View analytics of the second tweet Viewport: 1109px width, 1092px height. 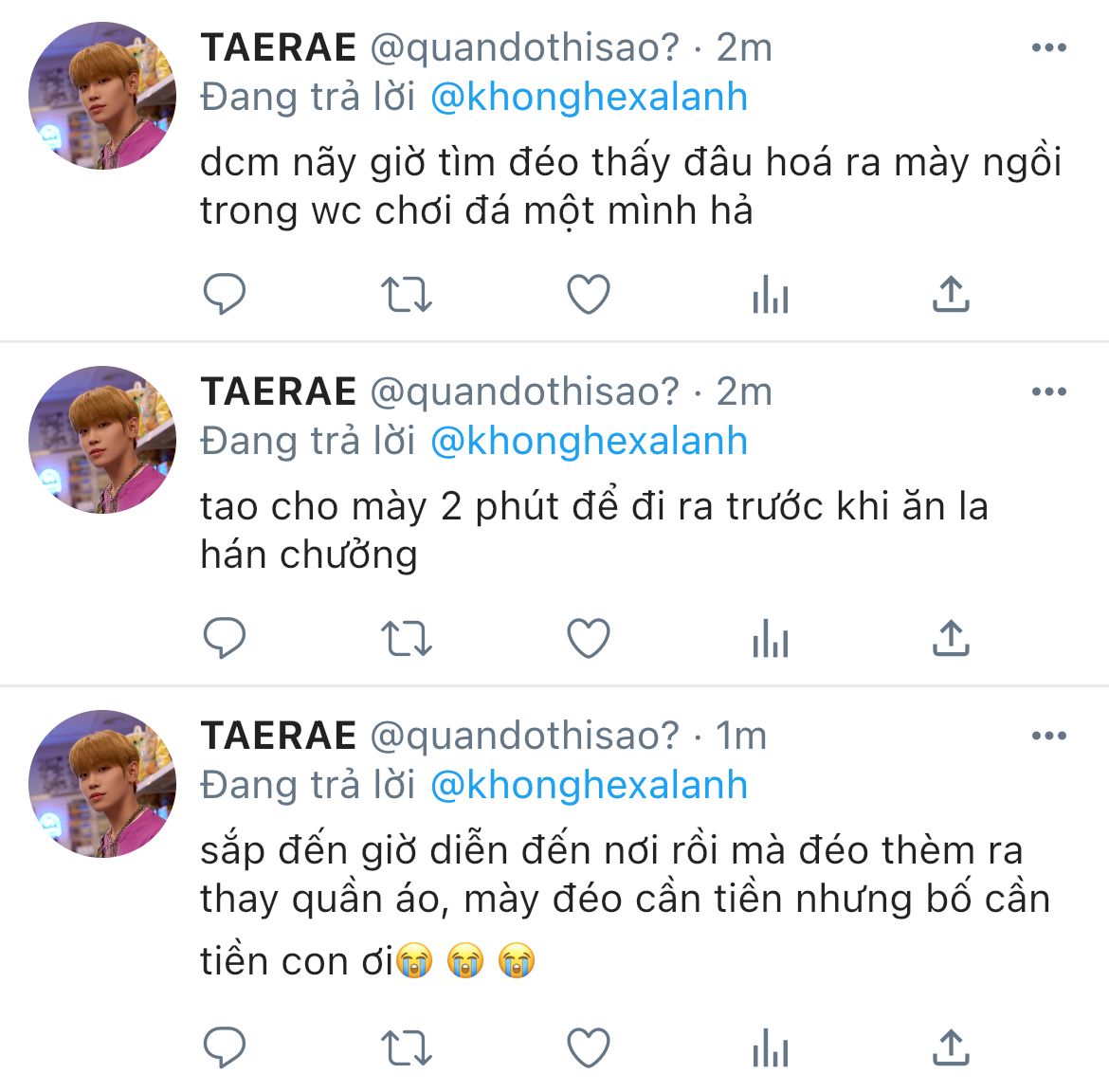[771, 638]
